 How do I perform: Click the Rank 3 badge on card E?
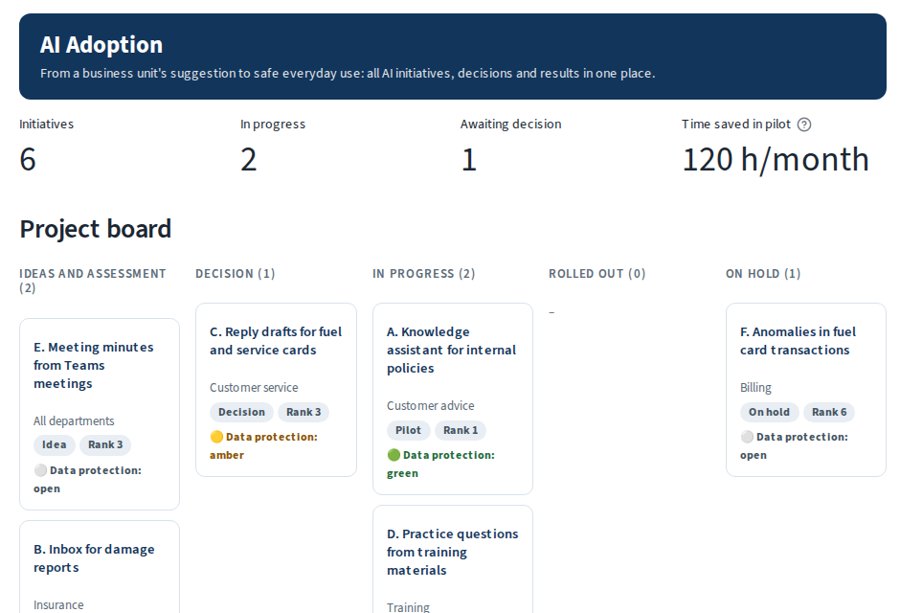(x=105, y=445)
